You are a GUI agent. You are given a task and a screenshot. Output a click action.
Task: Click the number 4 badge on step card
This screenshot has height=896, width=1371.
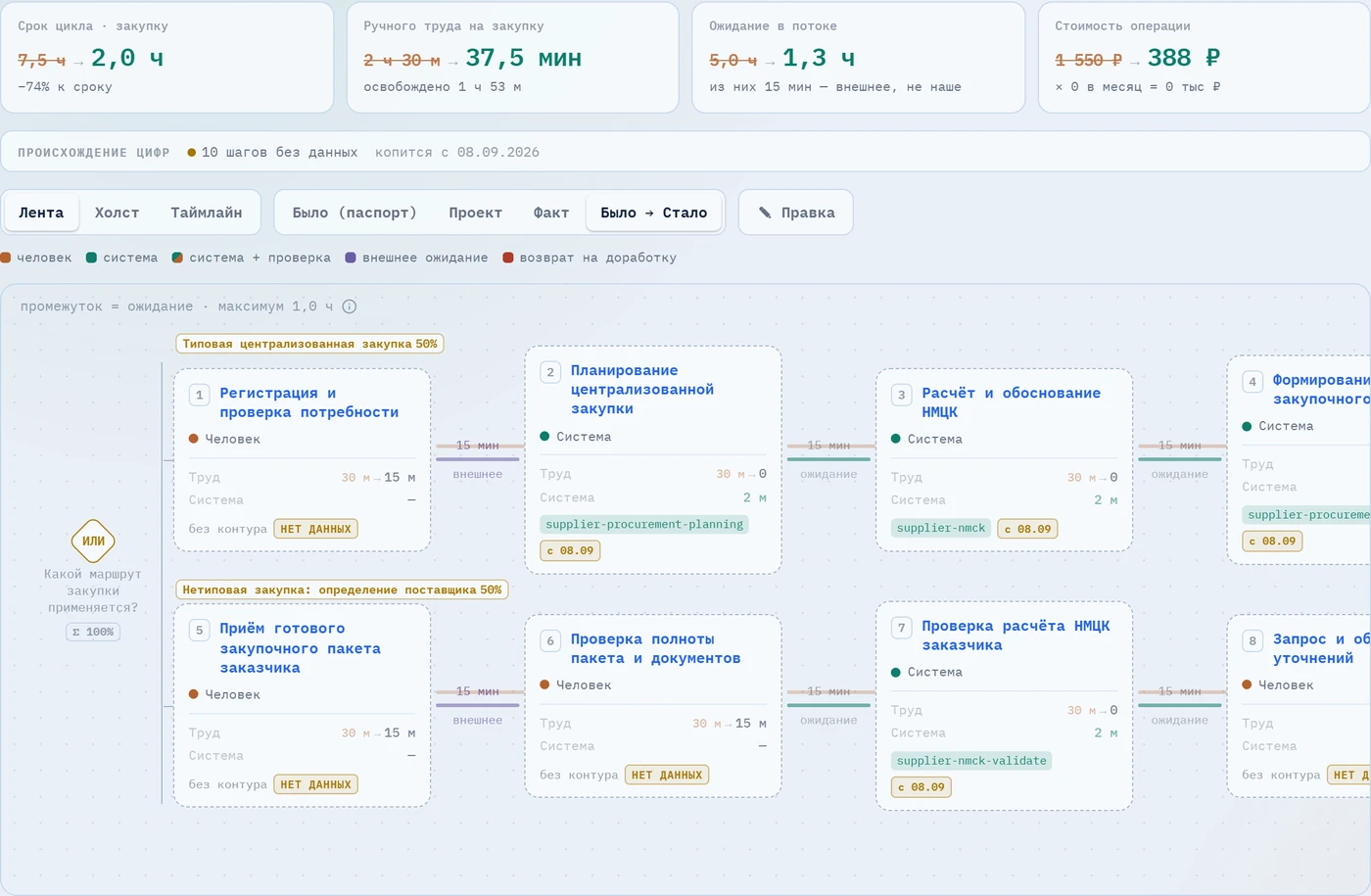click(x=1253, y=382)
